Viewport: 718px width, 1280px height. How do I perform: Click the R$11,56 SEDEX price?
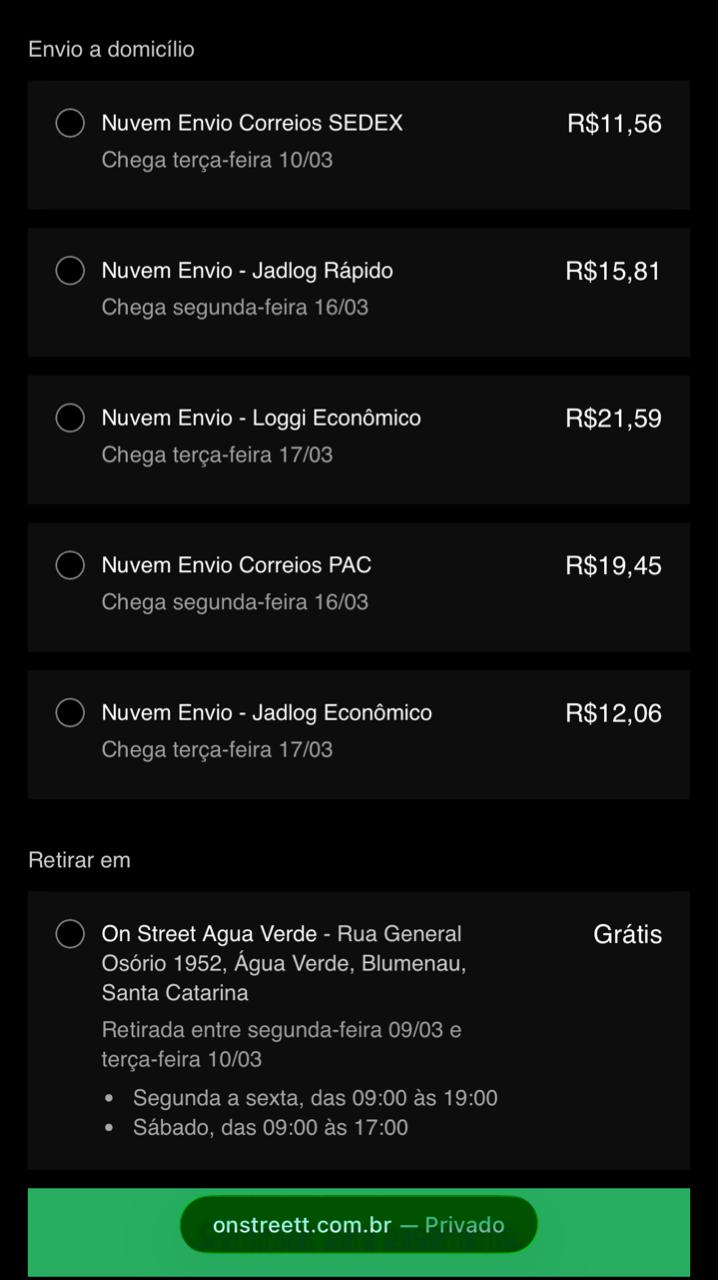[614, 124]
